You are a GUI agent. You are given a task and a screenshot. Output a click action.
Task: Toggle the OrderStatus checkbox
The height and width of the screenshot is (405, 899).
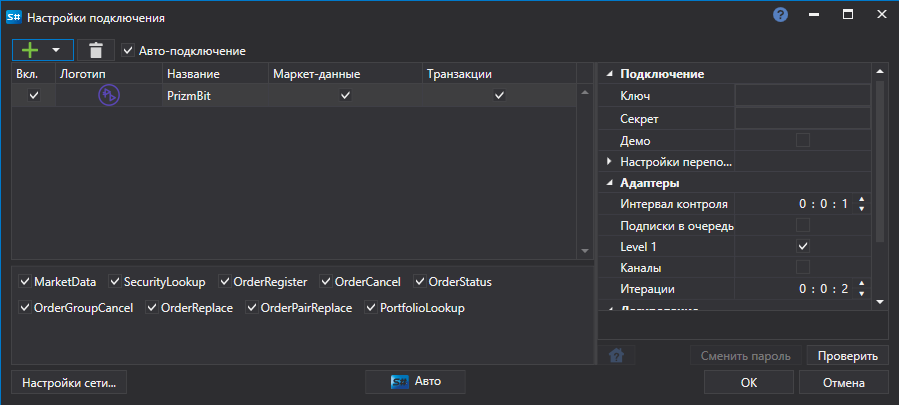420,282
